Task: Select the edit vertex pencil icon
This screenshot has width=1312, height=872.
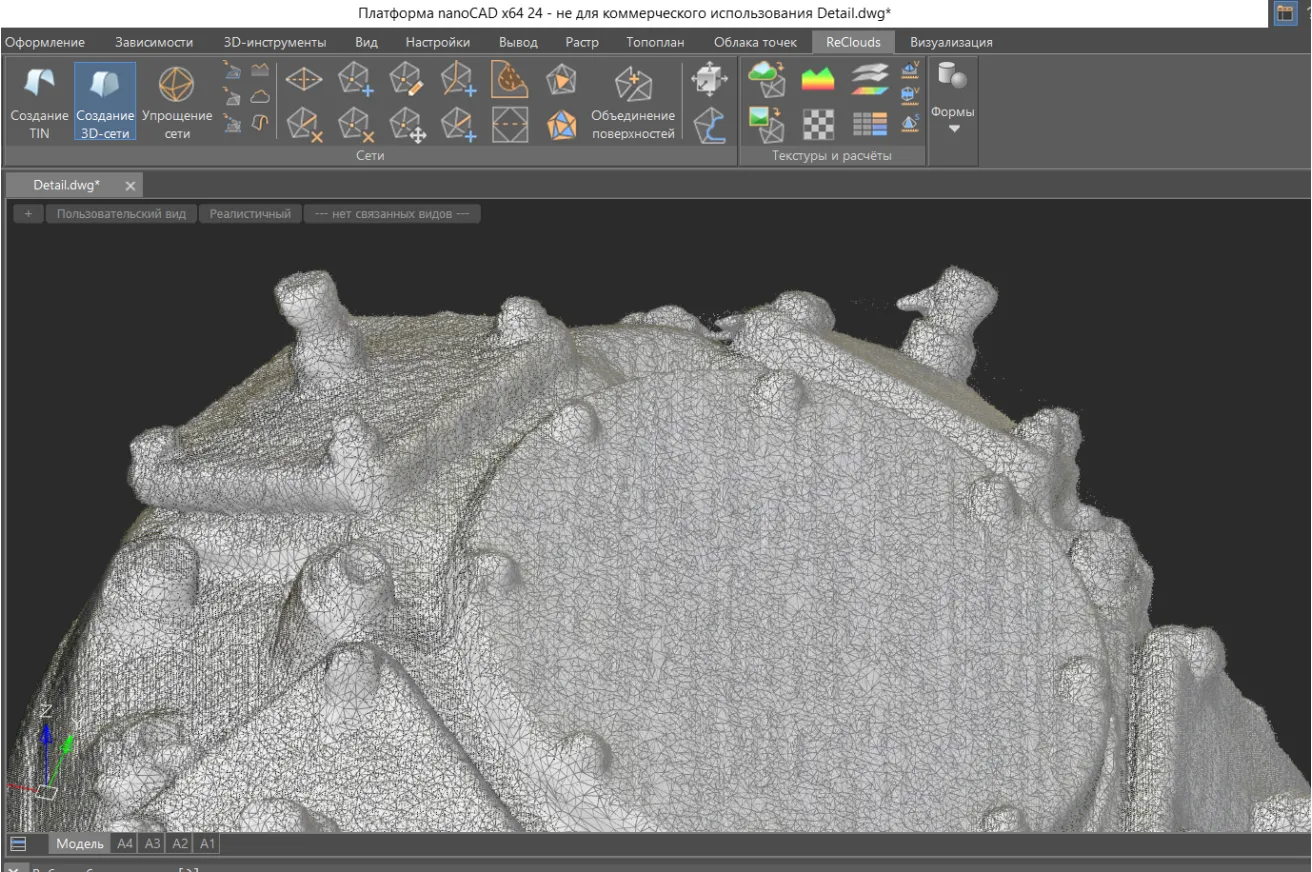Action: point(407,80)
